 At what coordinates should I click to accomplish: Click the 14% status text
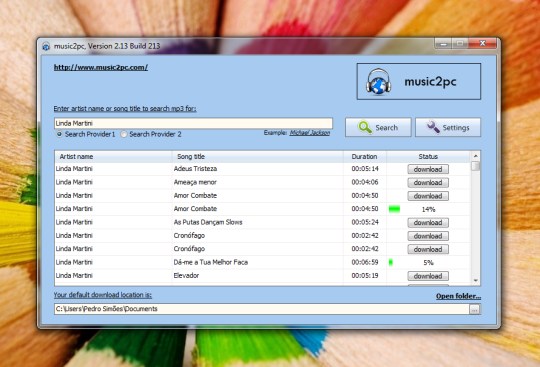(428, 209)
